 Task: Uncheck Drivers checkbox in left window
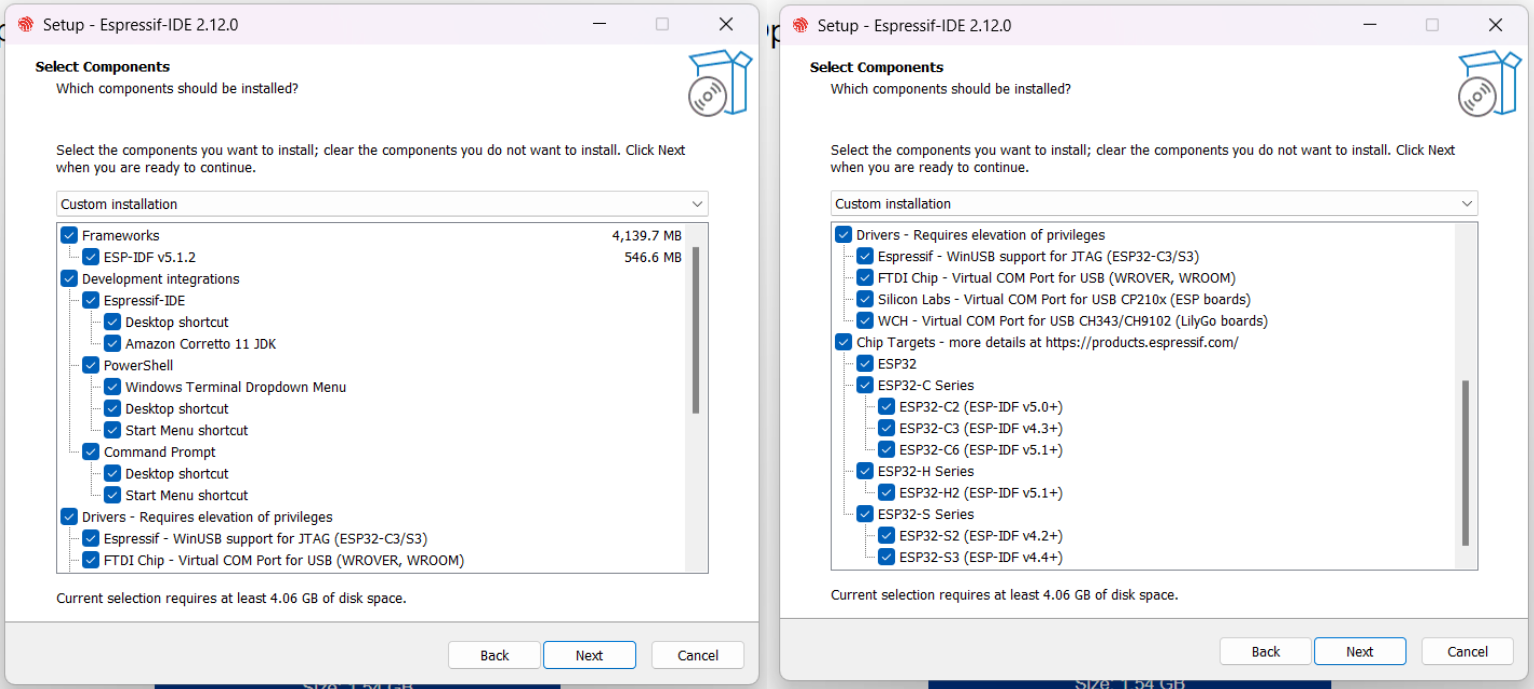(69, 517)
